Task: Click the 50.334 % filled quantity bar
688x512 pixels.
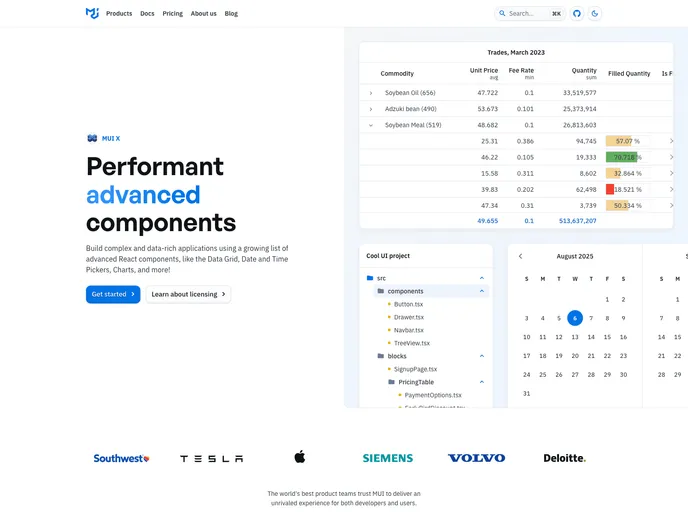Action: point(627,205)
